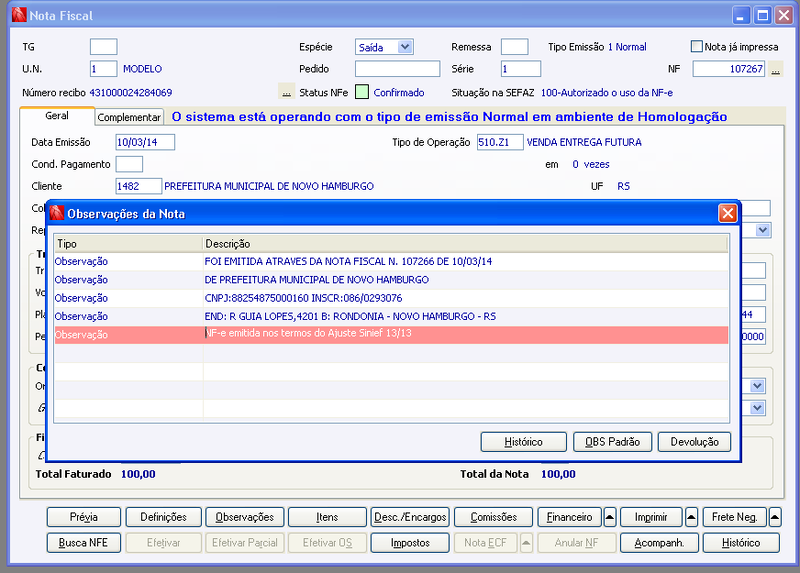Click the Tipo de Operação field 510.Z1

coord(500,142)
